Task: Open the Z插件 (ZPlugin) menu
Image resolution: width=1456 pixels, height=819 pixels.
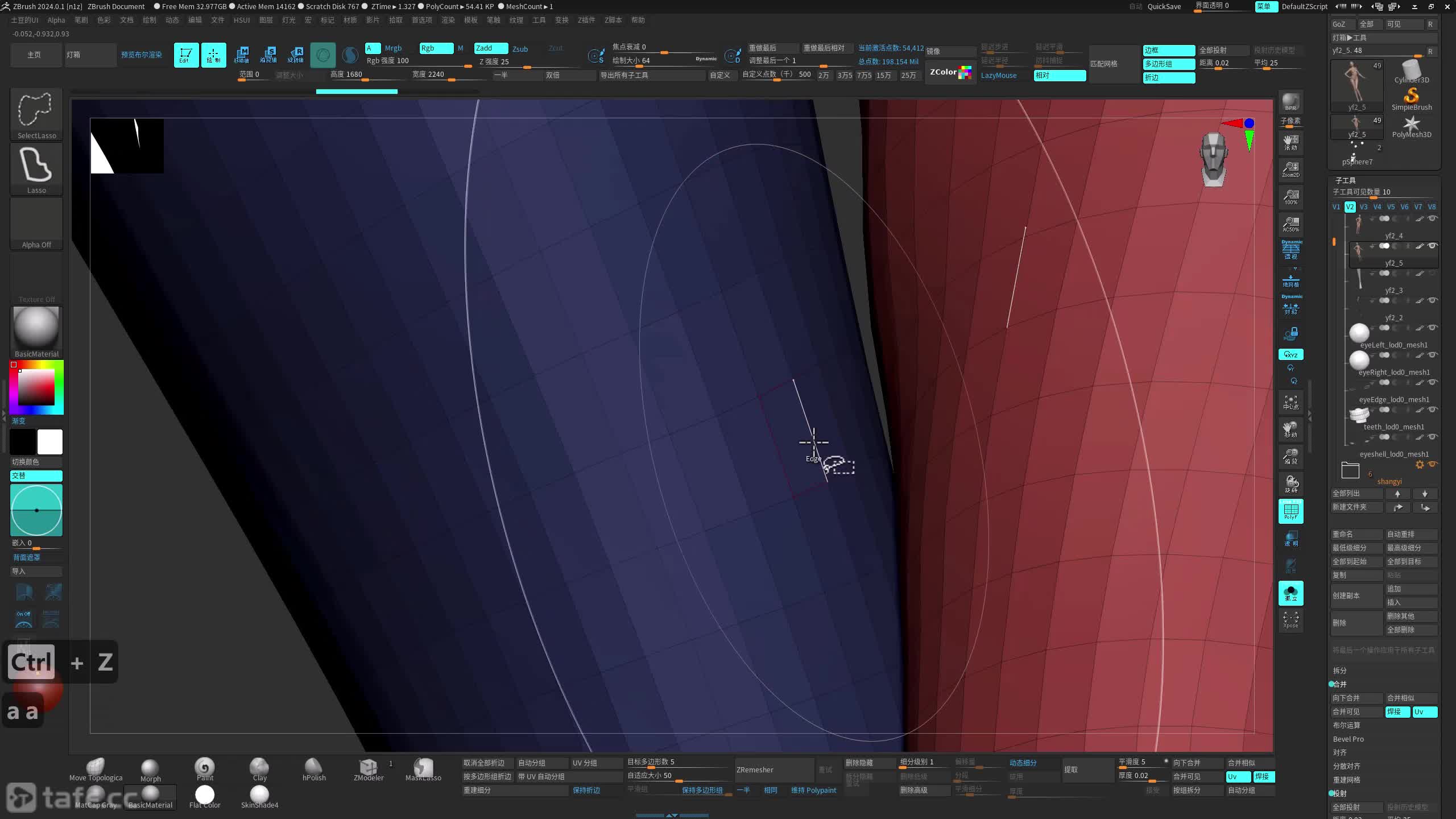Action: click(x=586, y=20)
